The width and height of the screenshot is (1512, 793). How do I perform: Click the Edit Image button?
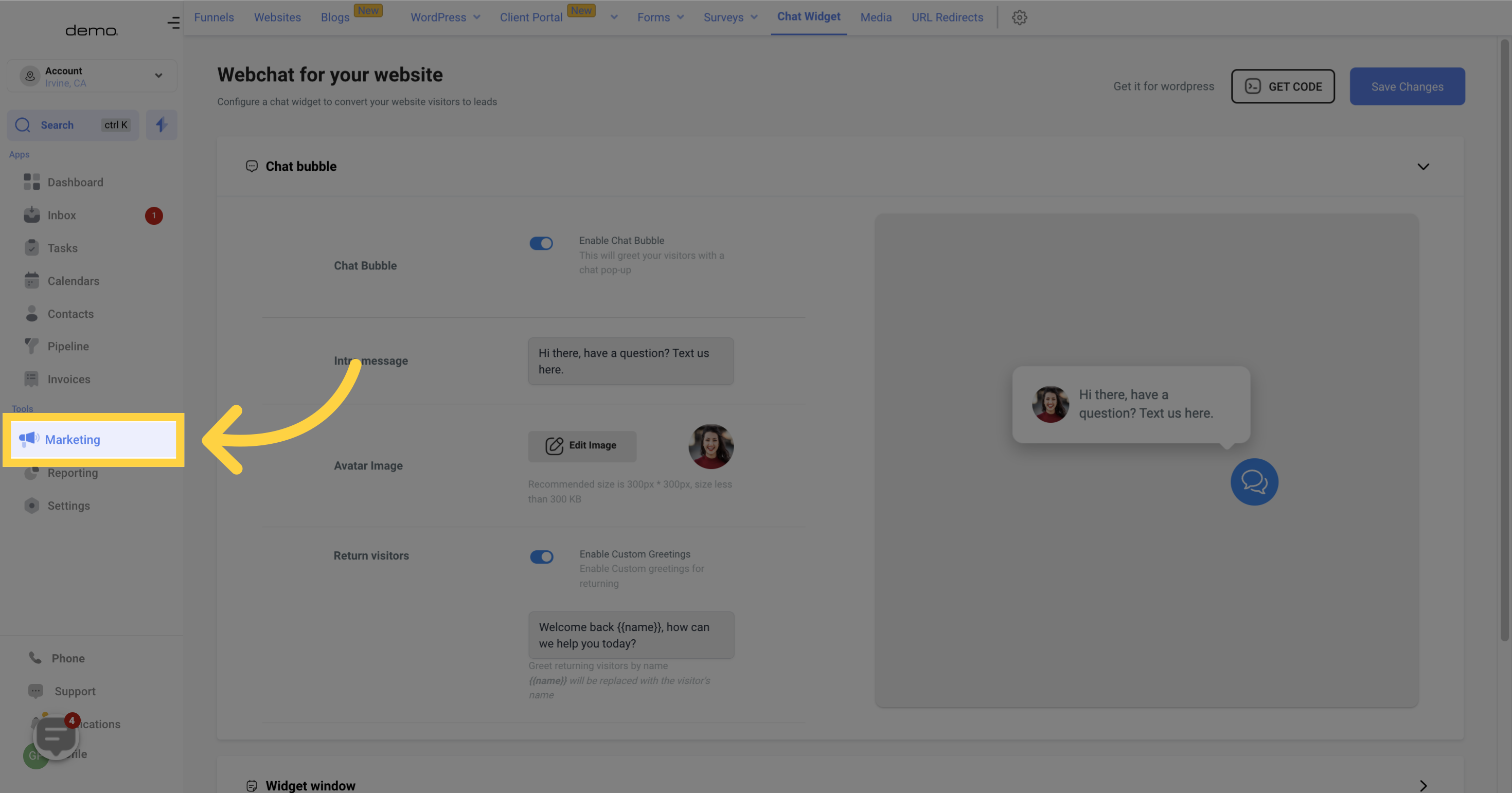tap(582, 446)
